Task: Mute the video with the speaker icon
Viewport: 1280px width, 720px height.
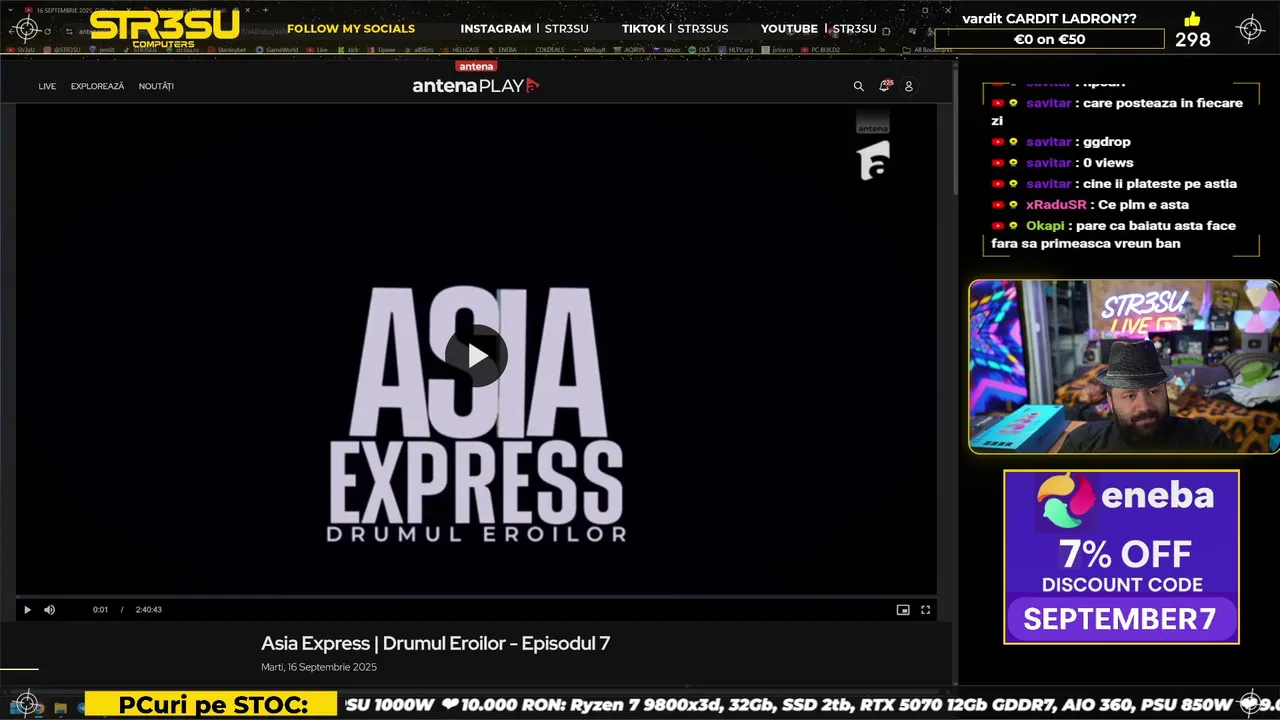Action: coord(49,609)
